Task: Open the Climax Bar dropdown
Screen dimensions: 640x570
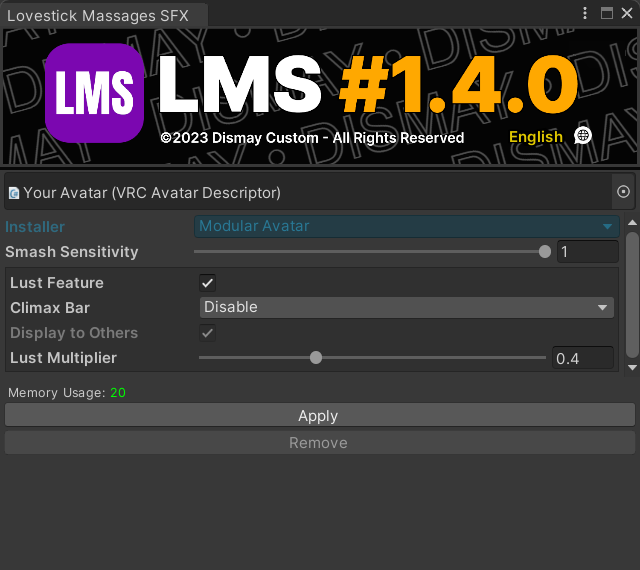Action: 407,307
